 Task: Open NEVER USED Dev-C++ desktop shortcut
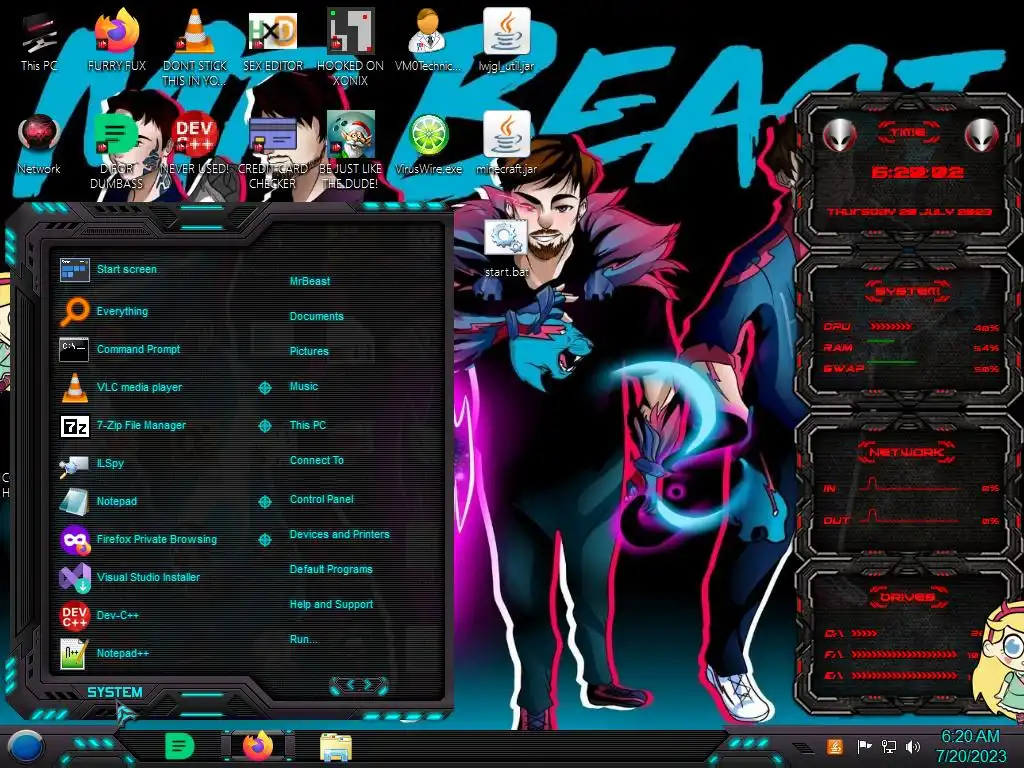click(195, 144)
